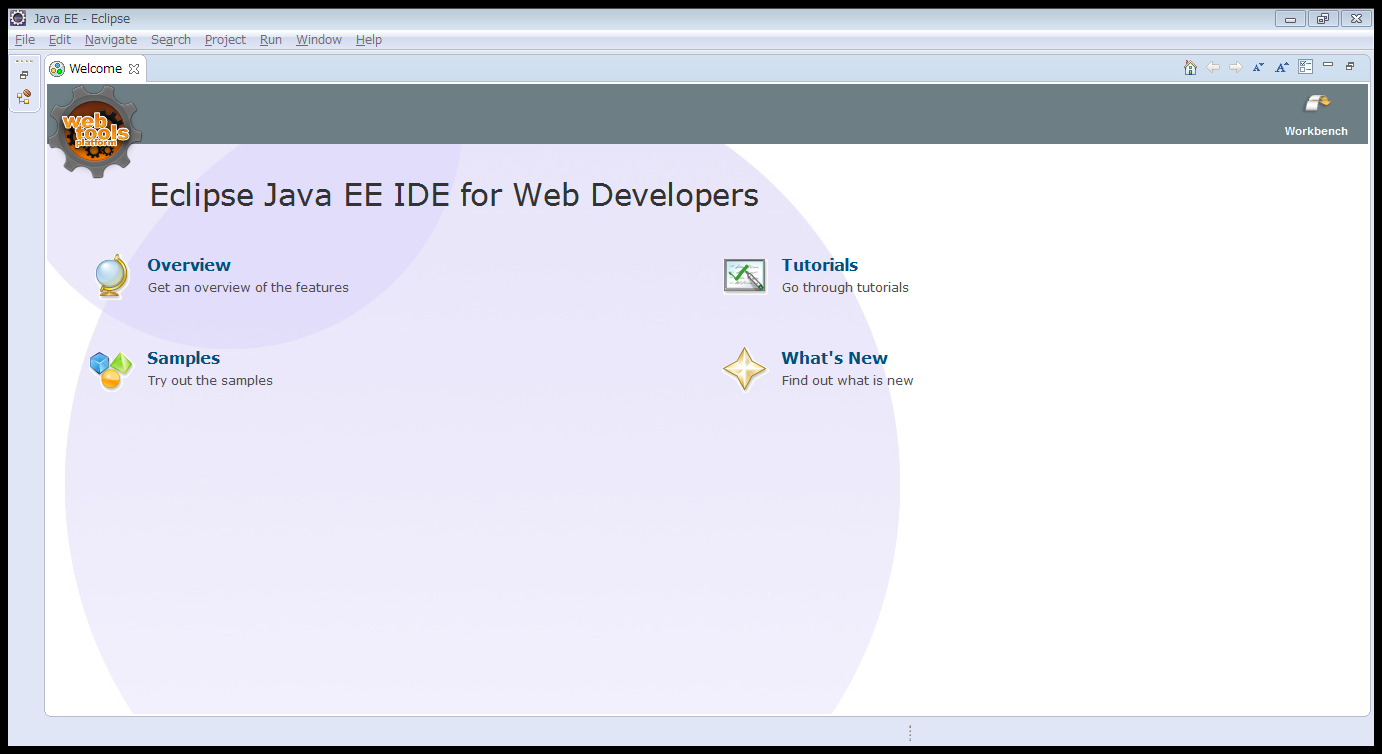The image size is (1382, 754).
Task: Click the Tutorials checkmark board icon
Action: [744, 276]
